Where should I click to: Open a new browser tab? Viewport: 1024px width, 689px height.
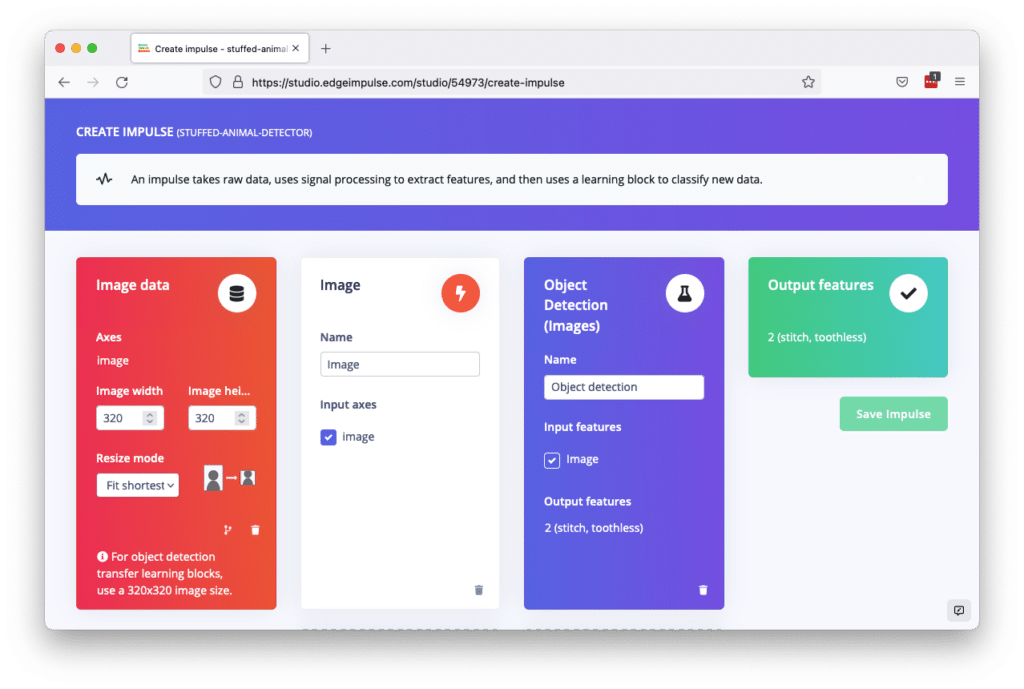tap(326, 46)
